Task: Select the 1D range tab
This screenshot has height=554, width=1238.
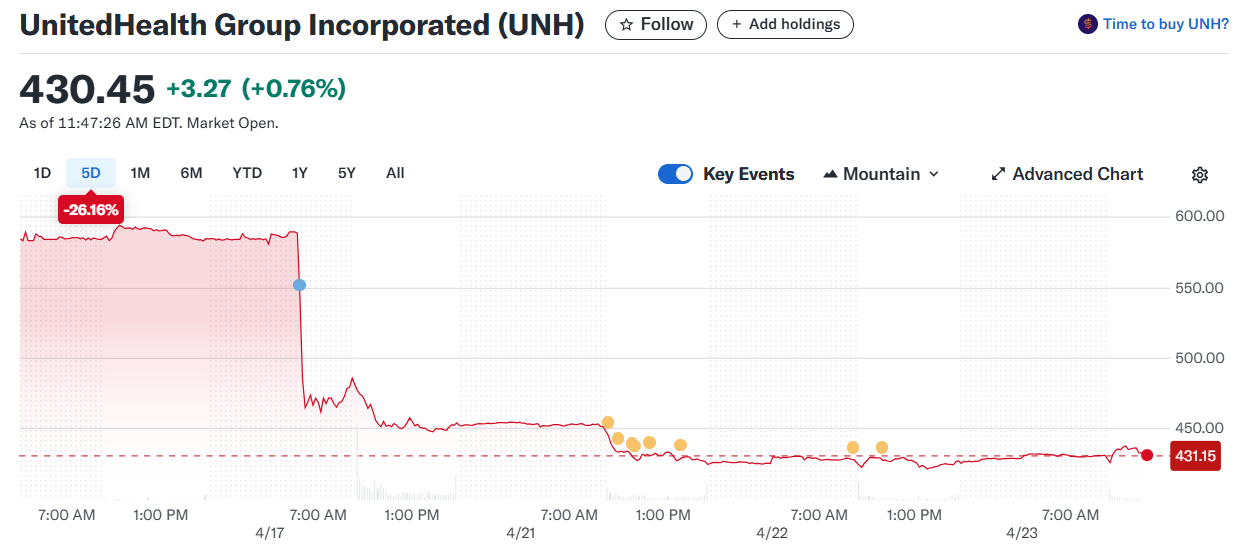Action: [42, 173]
